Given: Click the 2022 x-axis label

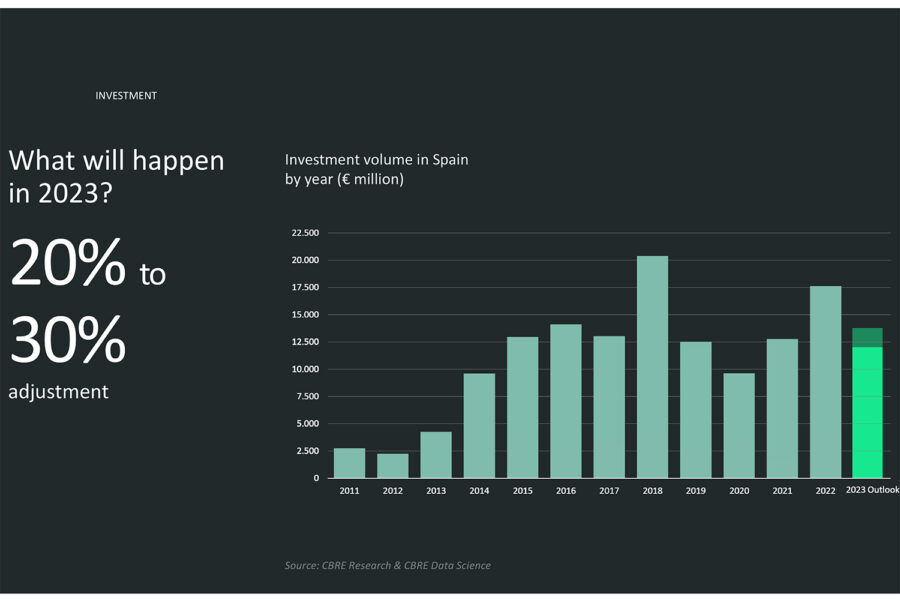Looking at the screenshot, I should pos(826,491).
